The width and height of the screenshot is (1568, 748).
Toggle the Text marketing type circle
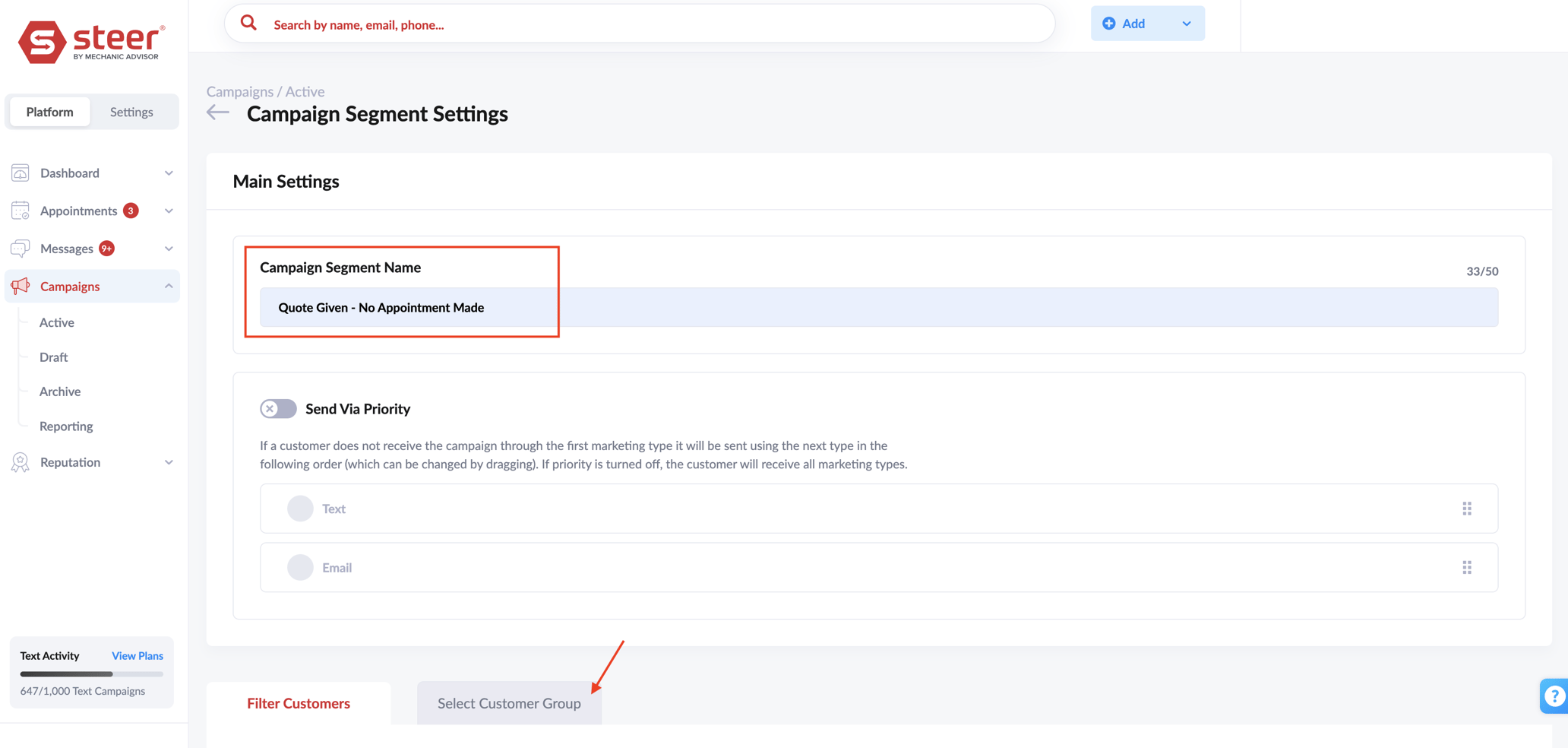click(300, 508)
